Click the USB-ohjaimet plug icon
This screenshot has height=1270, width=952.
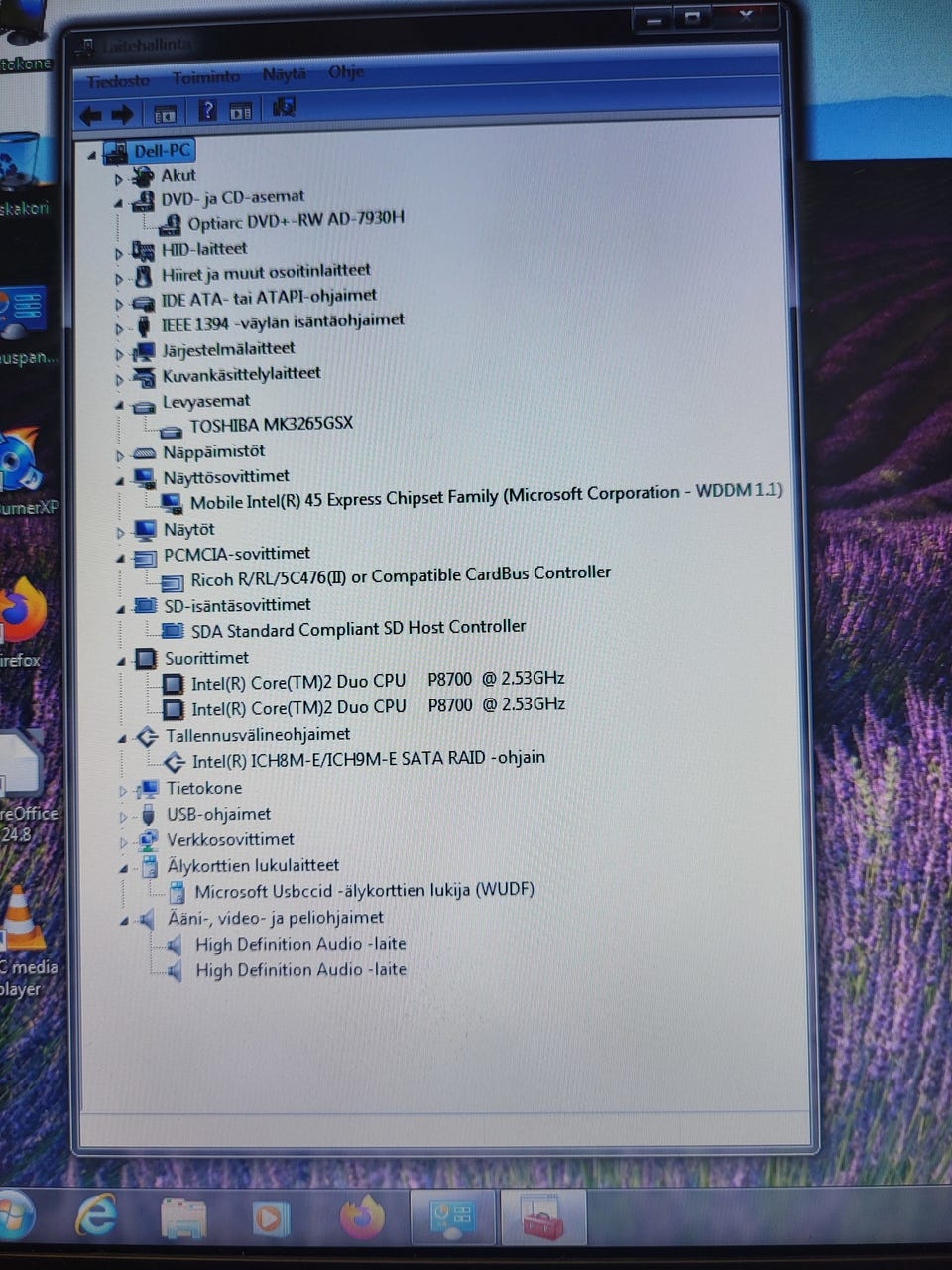[149, 815]
